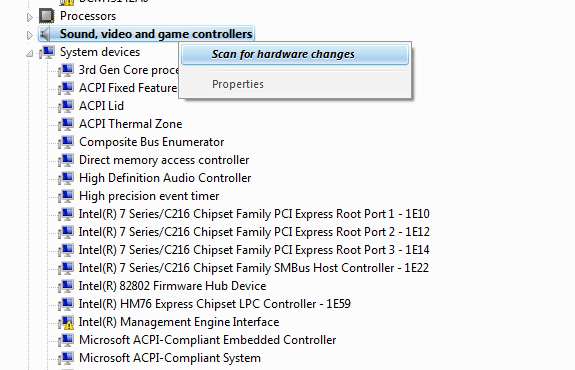The width and height of the screenshot is (575, 370).
Task: Click the High Definition Audio Controller icon
Action: point(66,178)
